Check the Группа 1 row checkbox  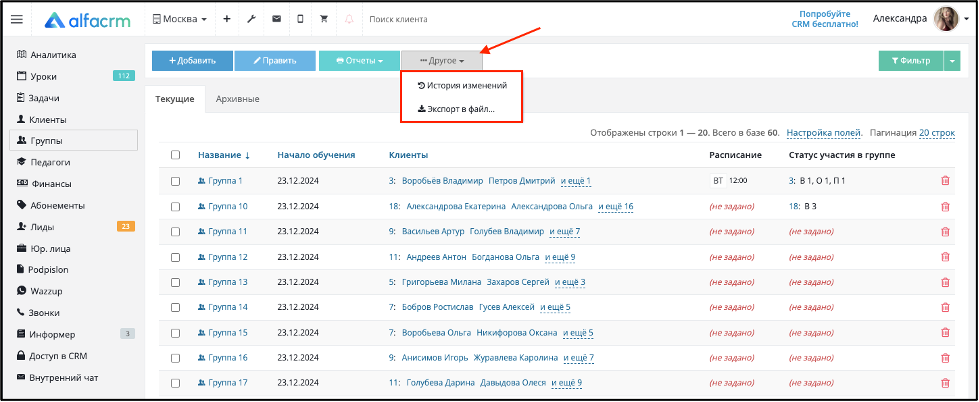tap(175, 181)
